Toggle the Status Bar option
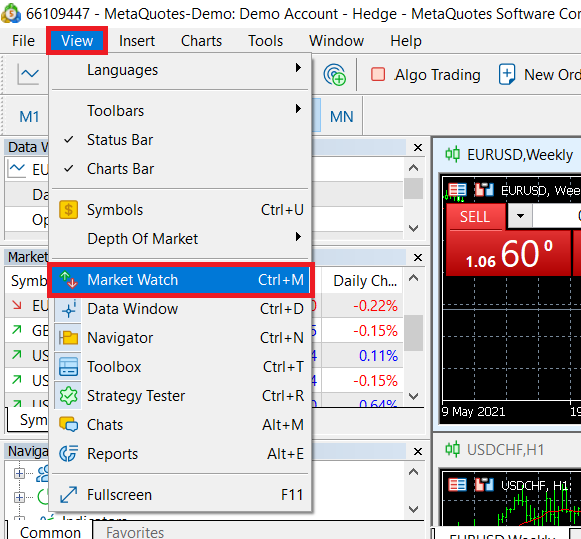This screenshot has height=539, width=581. click(x=180, y=140)
